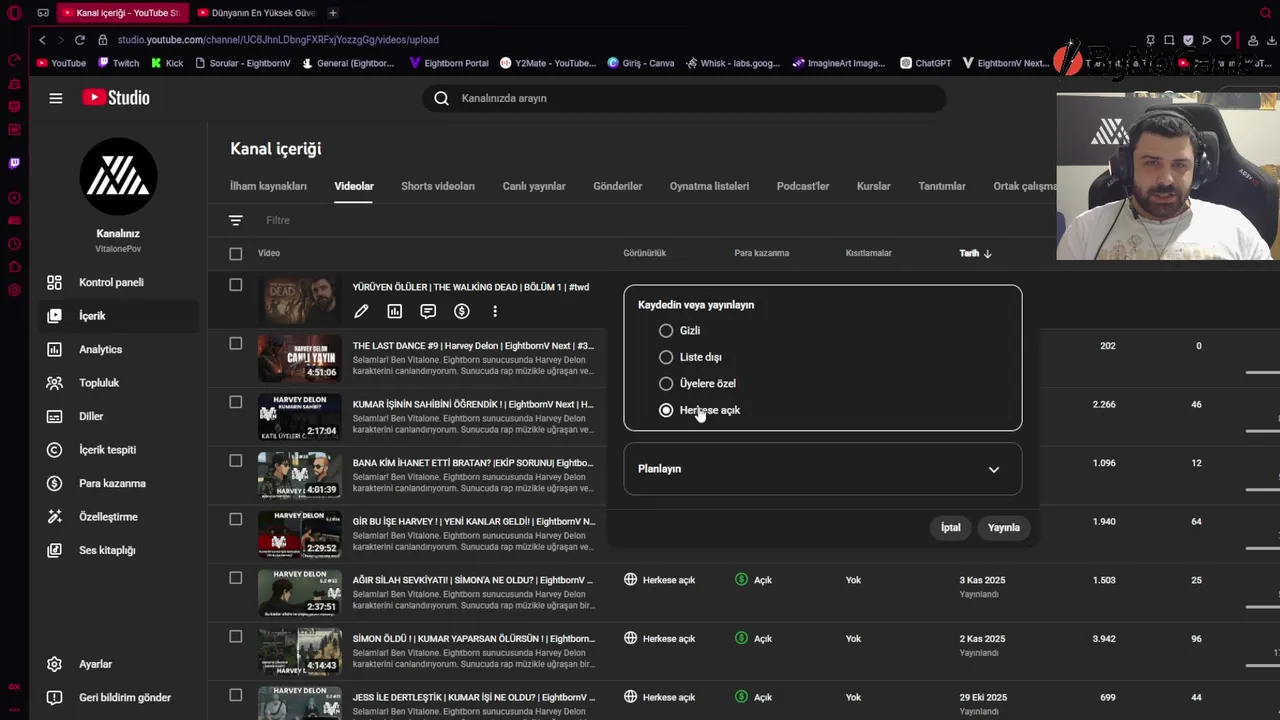The height and width of the screenshot is (720, 1280).
Task: Click the Para kazanma dollar sidebar icon
Action: click(55, 483)
